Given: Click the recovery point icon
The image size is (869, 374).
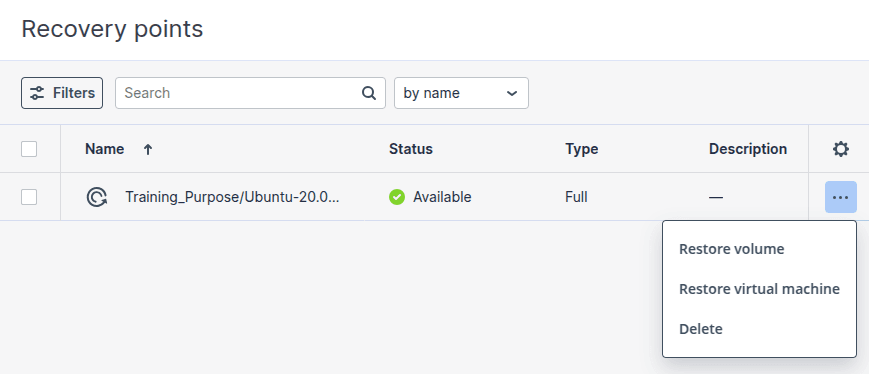Looking at the screenshot, I should click(x=96, y=197).
